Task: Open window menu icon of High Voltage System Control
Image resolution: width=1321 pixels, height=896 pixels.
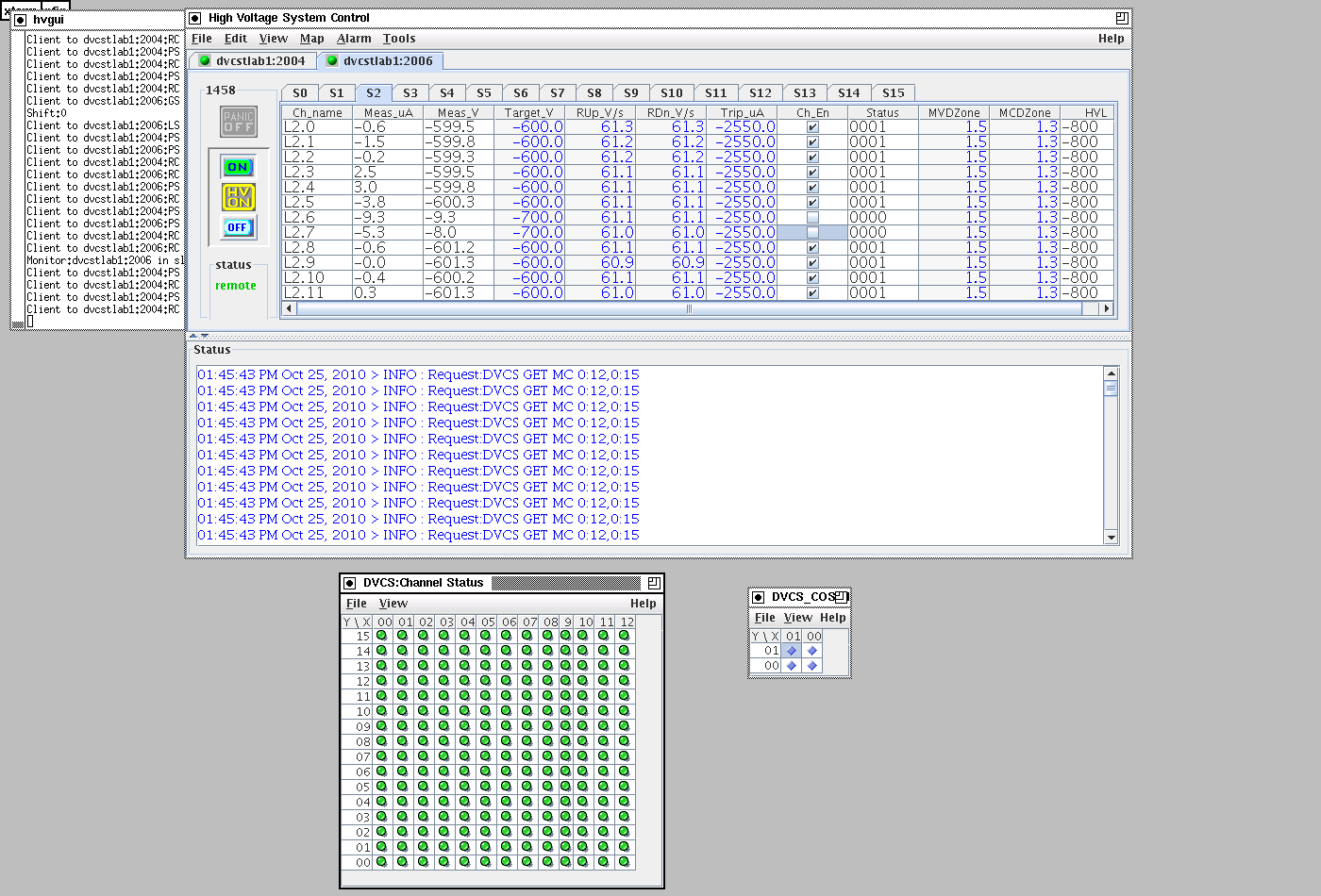Action: point(195,18)
